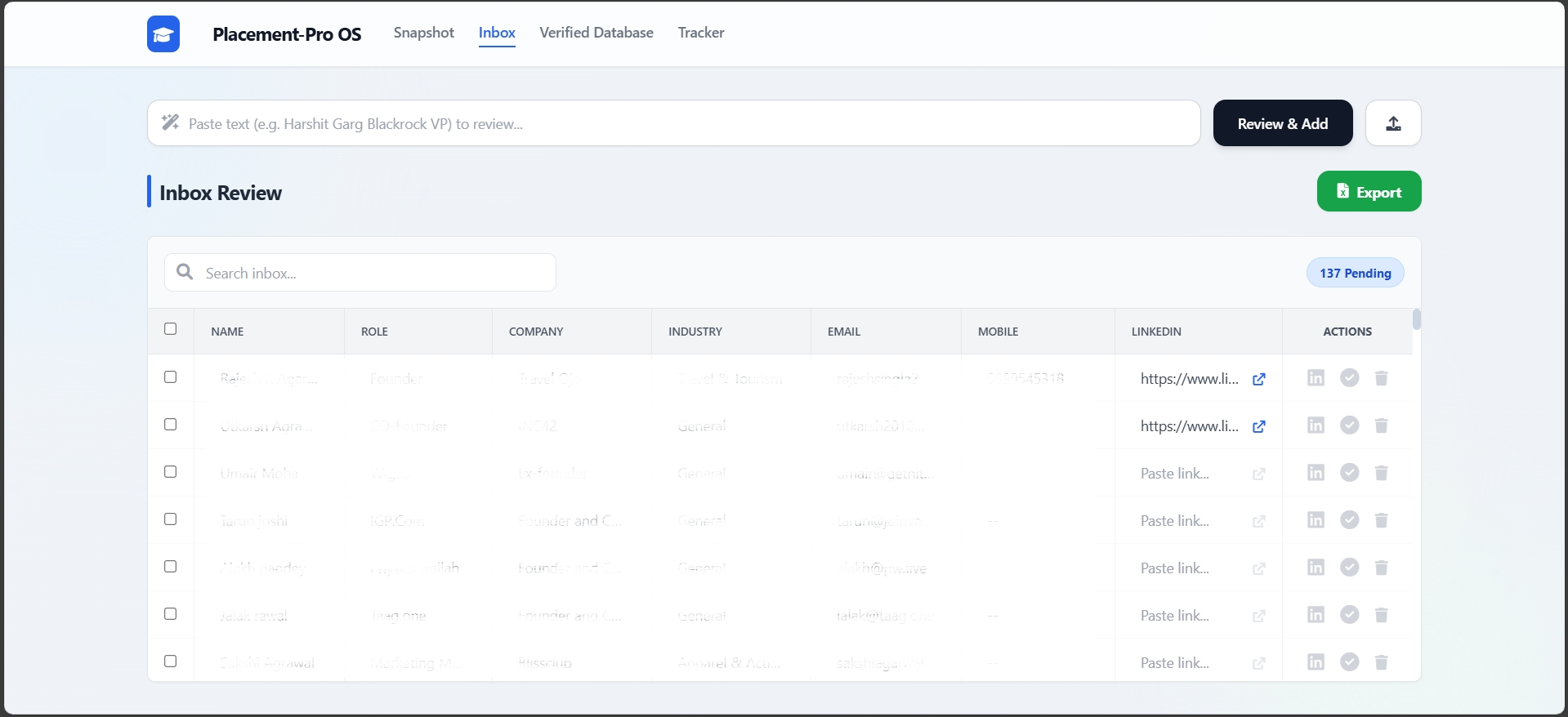Click LinkedIn action icon for Jalak rawal

1316,614
